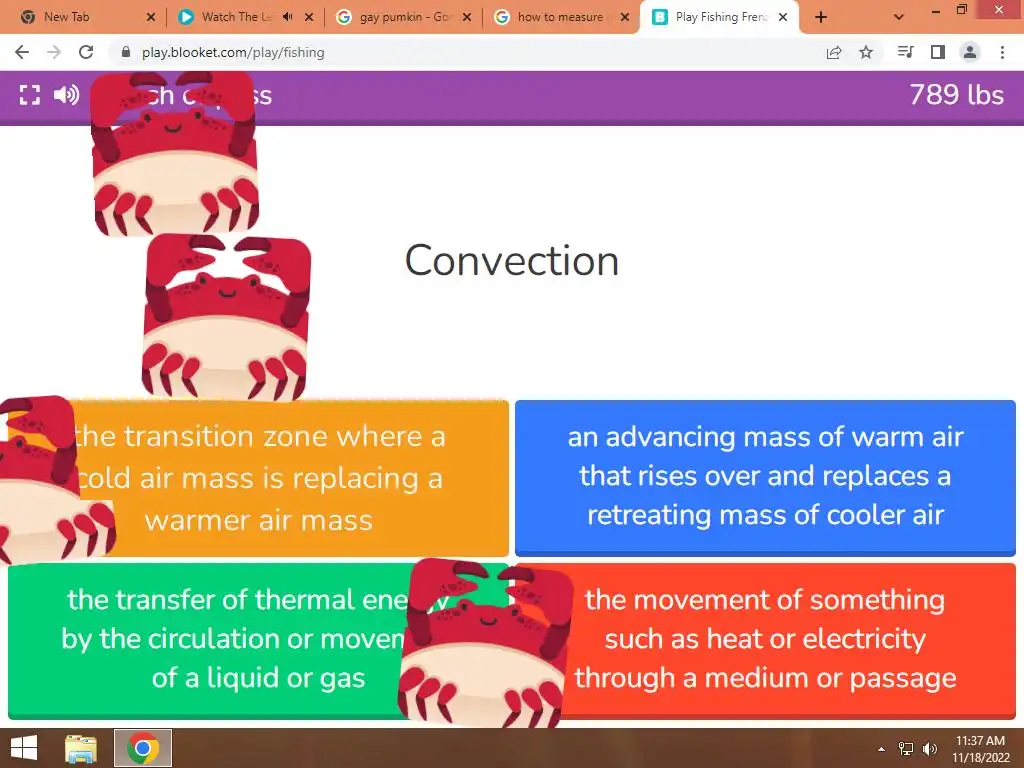Go back to previous page
Viewport: 1024px width, 768px height.
coord(22,52)
